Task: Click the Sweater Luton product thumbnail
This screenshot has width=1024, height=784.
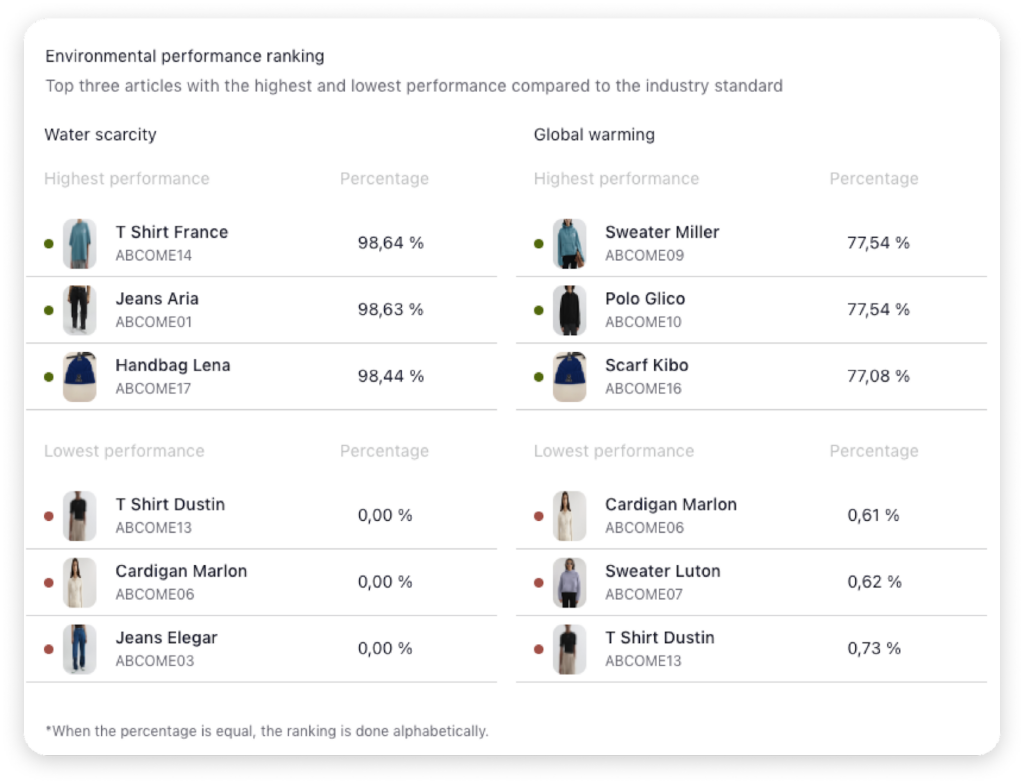Action: [x=569, y=583]
